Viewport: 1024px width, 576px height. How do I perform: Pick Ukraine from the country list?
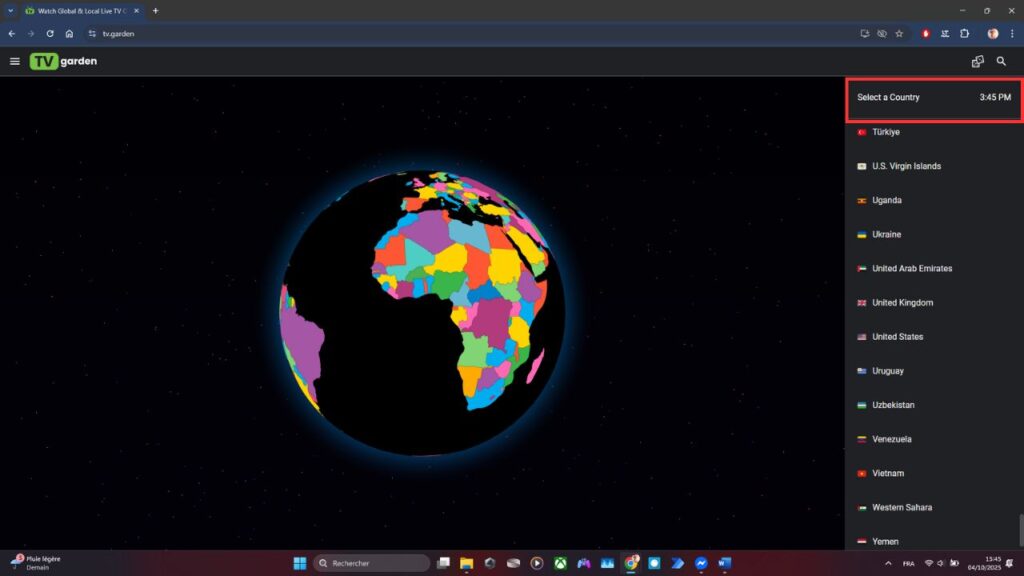[886, 235]
